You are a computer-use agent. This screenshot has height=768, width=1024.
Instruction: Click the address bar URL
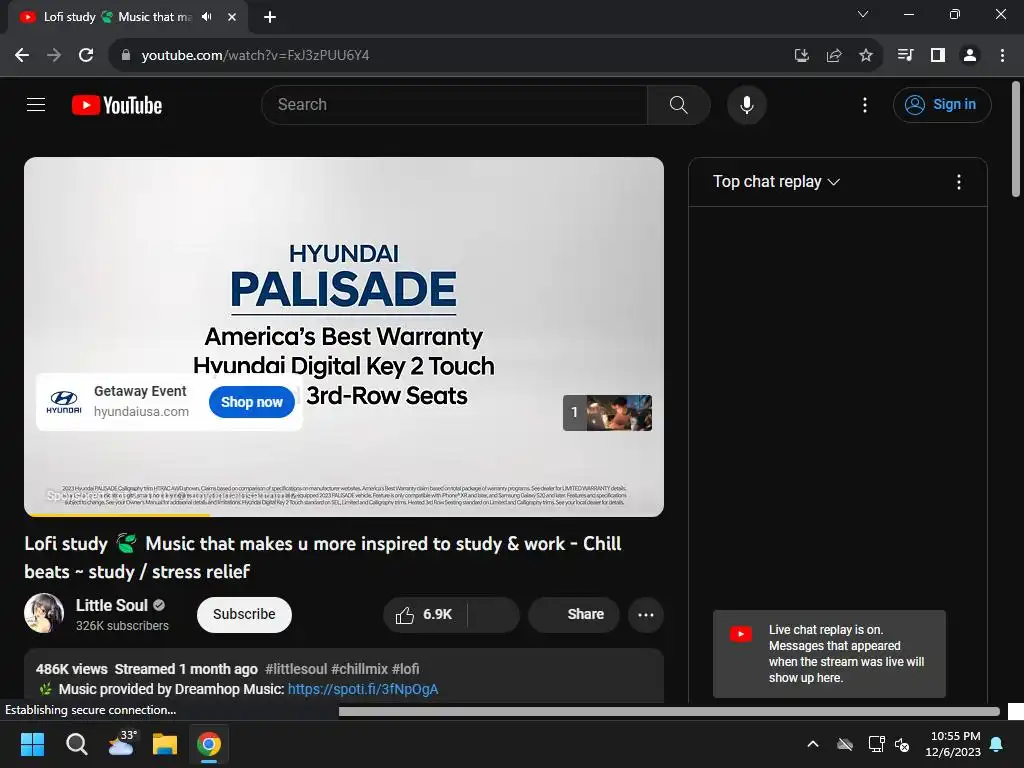(x=255, y=55)
